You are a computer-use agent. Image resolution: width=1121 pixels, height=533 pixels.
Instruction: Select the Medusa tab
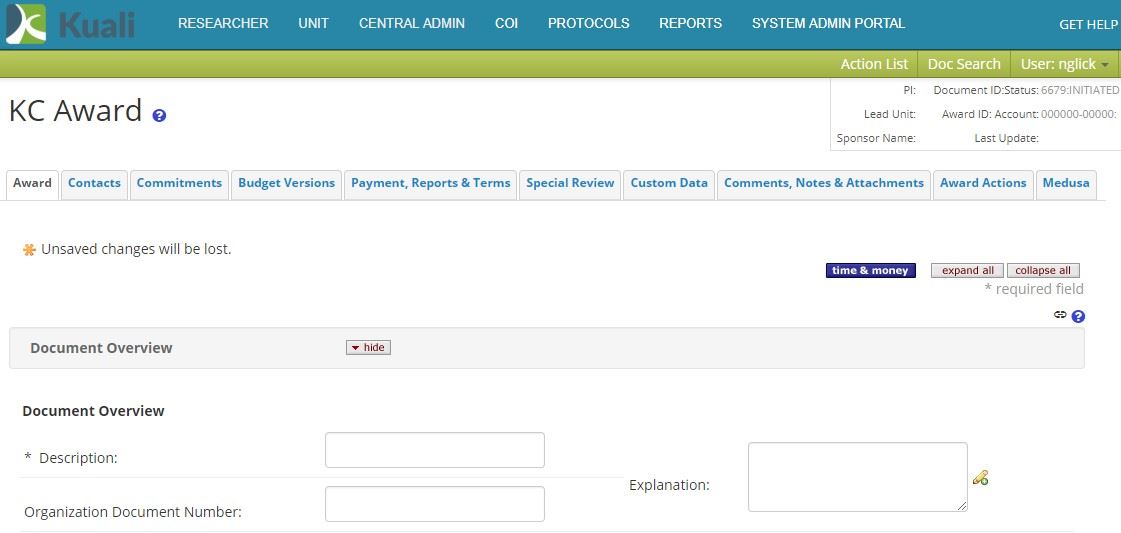(x=1065, y=183)
